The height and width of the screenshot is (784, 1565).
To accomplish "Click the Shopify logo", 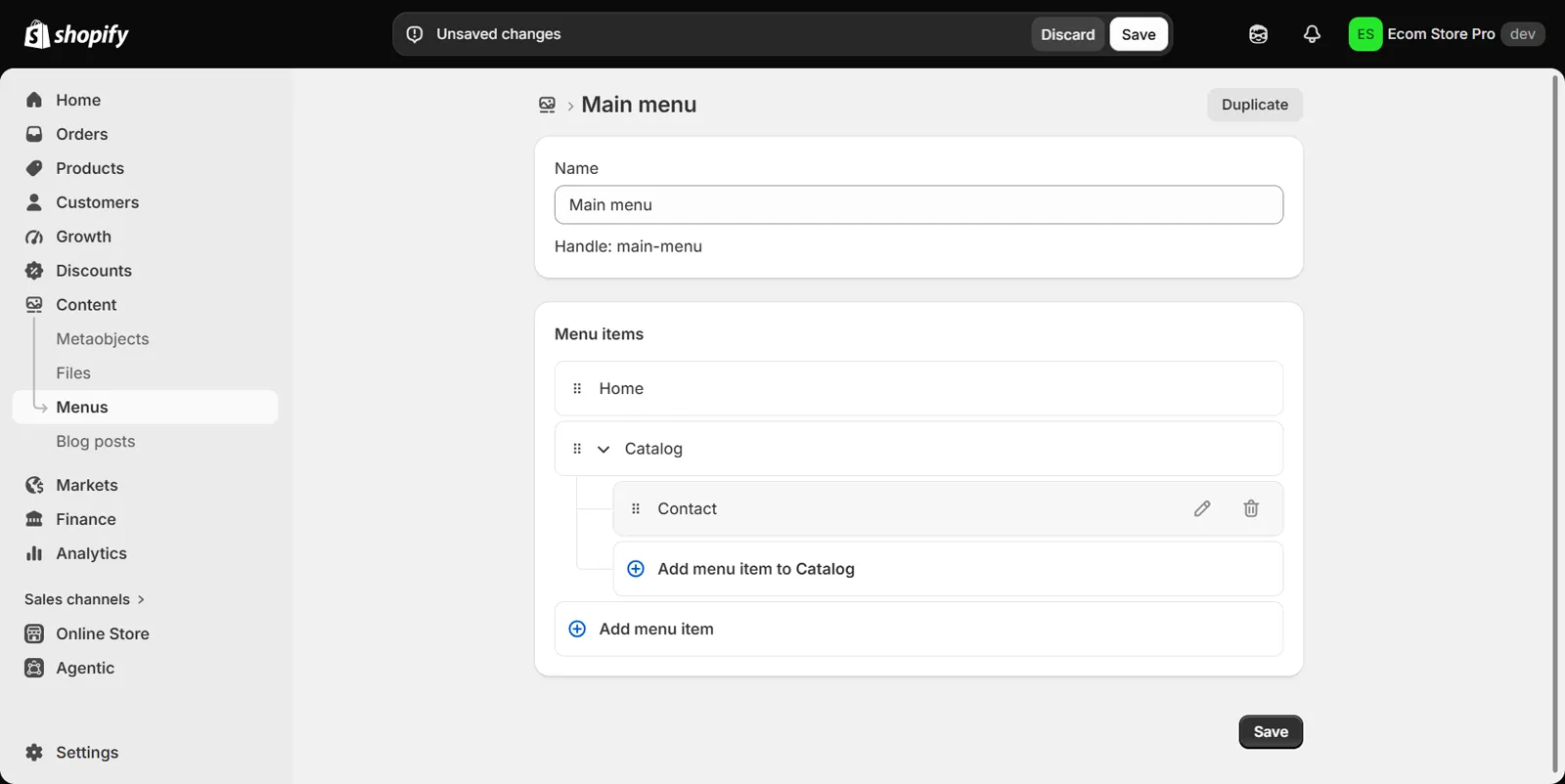I will pyautogui.click(x=76, y=34).
